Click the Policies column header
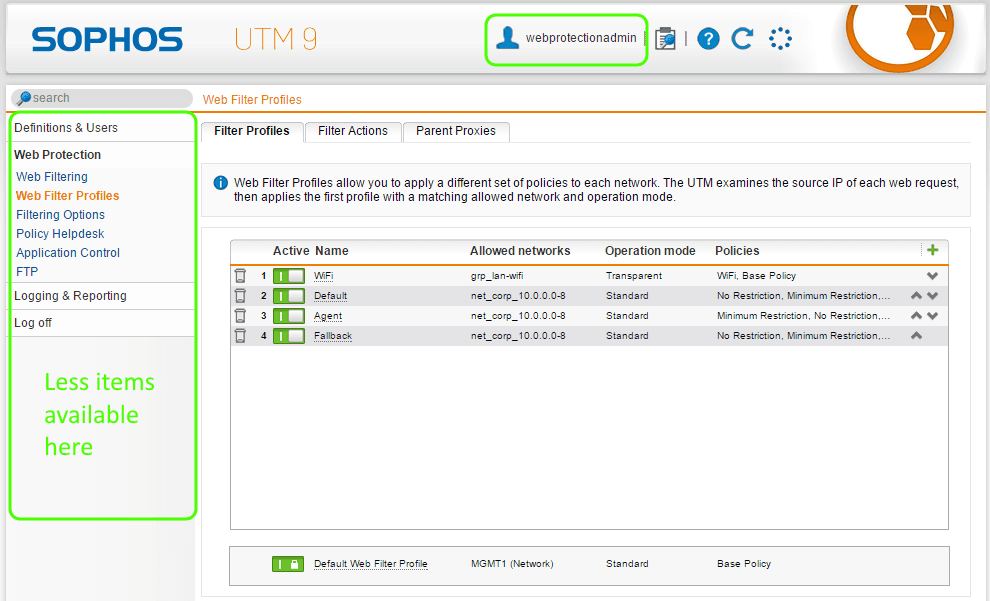Image resolution: width=990 pixels, height=601 pixels. pos(737,251)
